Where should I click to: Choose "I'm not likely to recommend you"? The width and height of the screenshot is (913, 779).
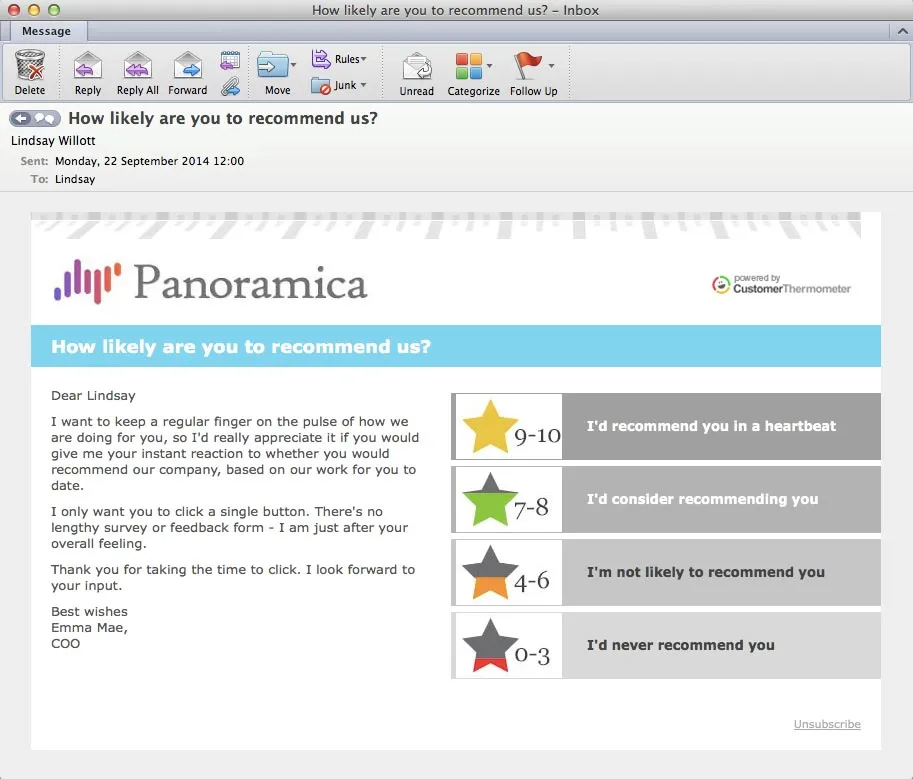(x=706, y=572)
